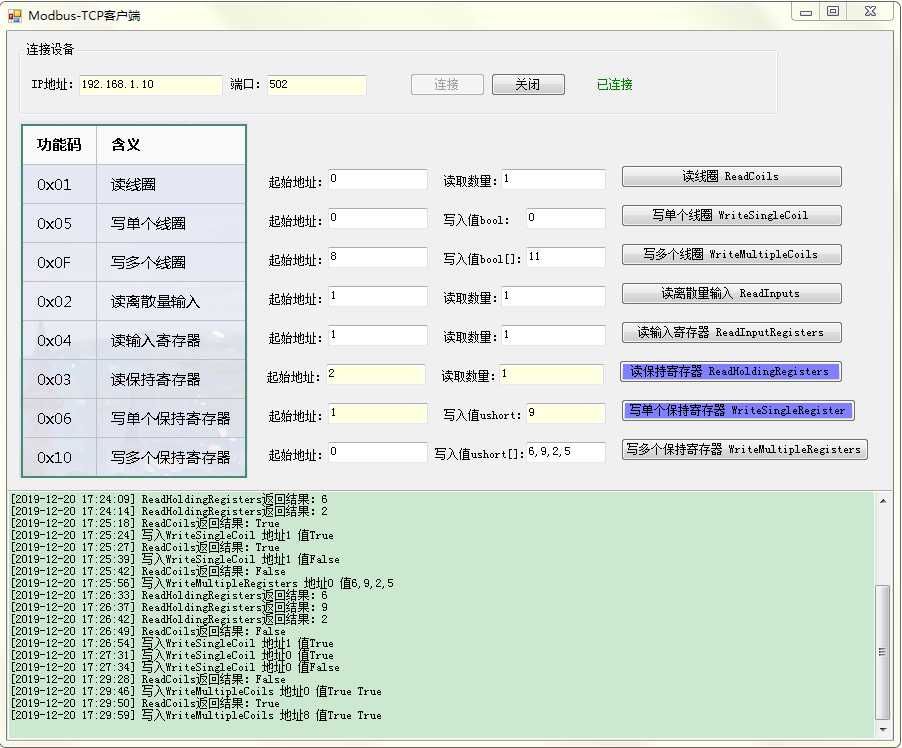Click the 写单个线圈 WriteSingleCoil button
Image resolution: width=902 pixels, height=748 pixels.
tap(731, 216)
